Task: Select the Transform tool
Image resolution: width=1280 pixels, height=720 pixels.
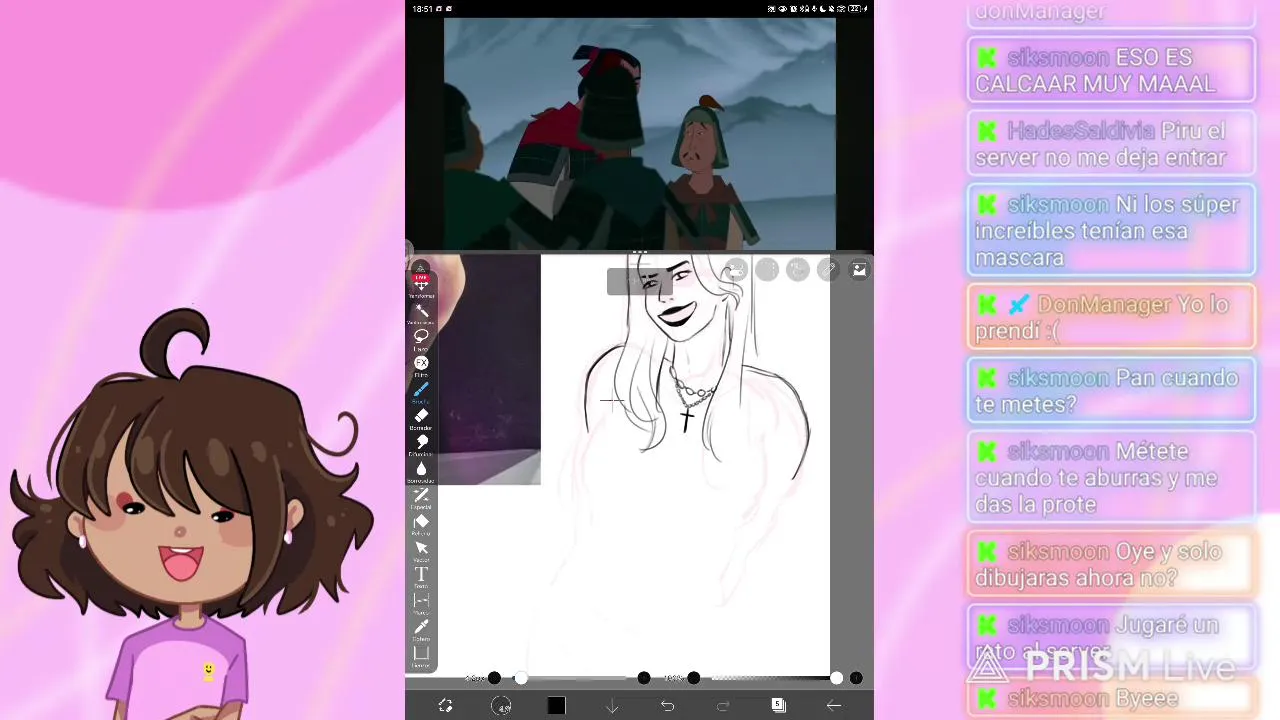Action: [421, 287]
